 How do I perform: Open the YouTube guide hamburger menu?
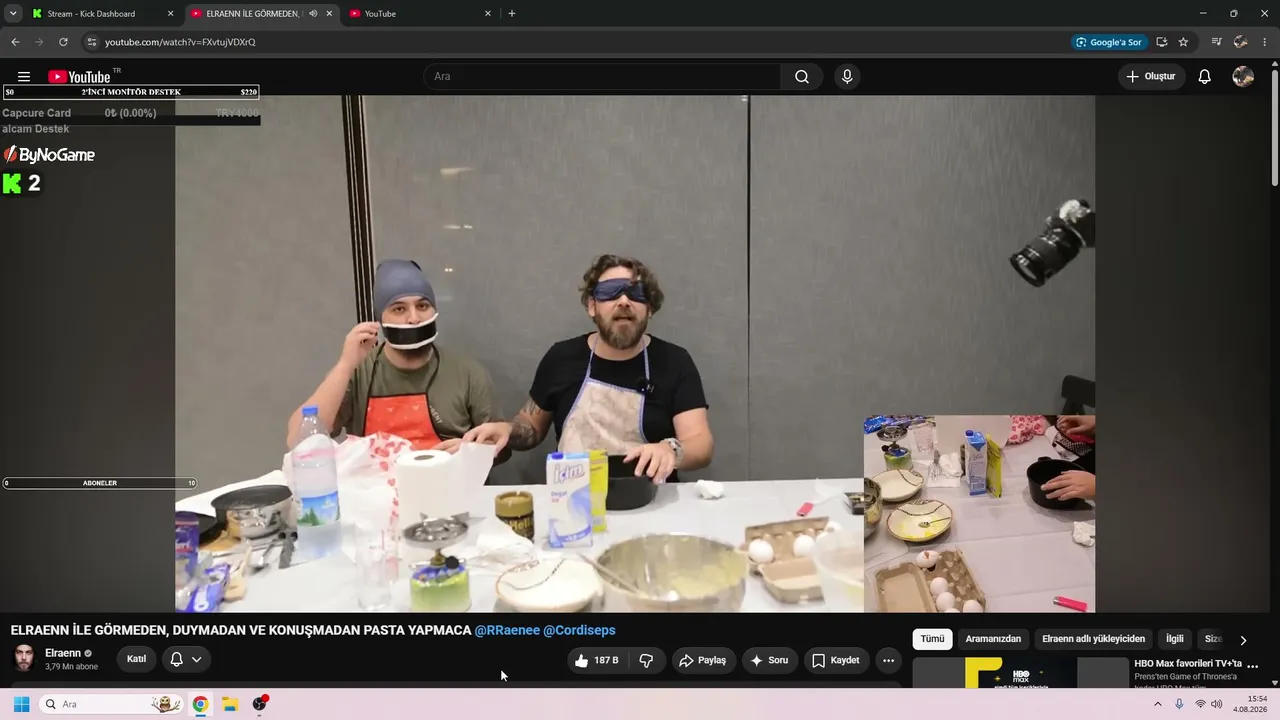(24, 77)
